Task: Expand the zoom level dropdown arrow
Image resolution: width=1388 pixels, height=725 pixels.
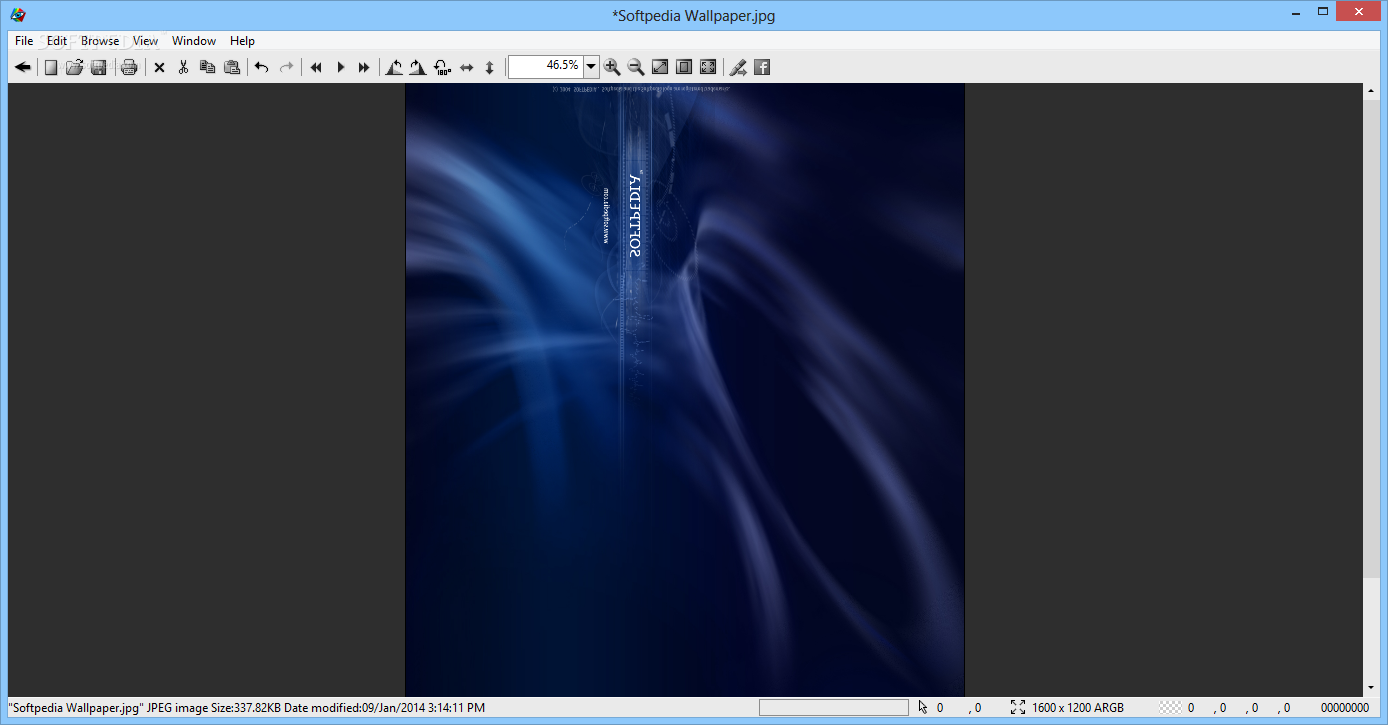Action: (591, 67)
